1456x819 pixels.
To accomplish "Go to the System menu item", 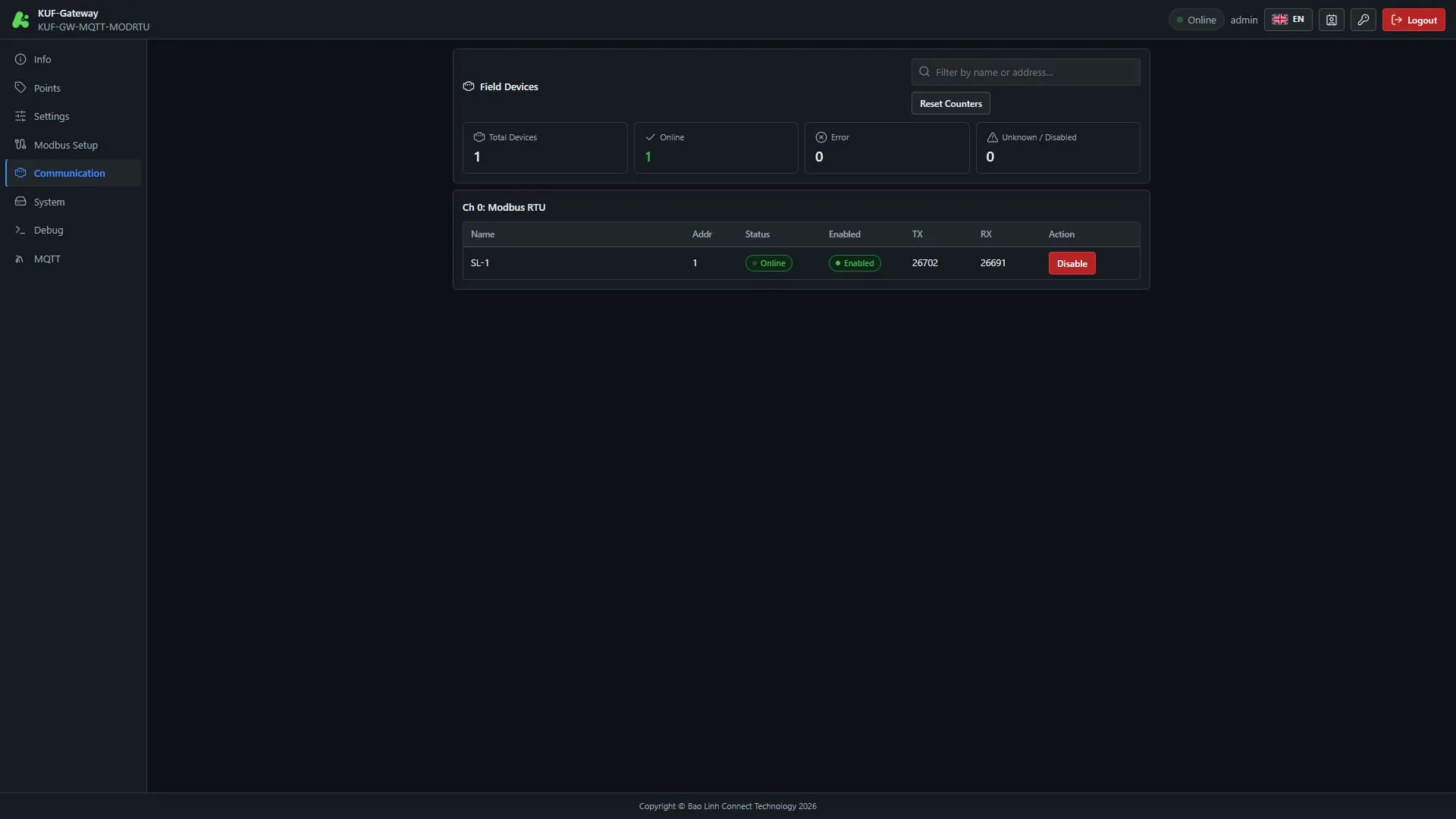I will (x=73, y=202).
